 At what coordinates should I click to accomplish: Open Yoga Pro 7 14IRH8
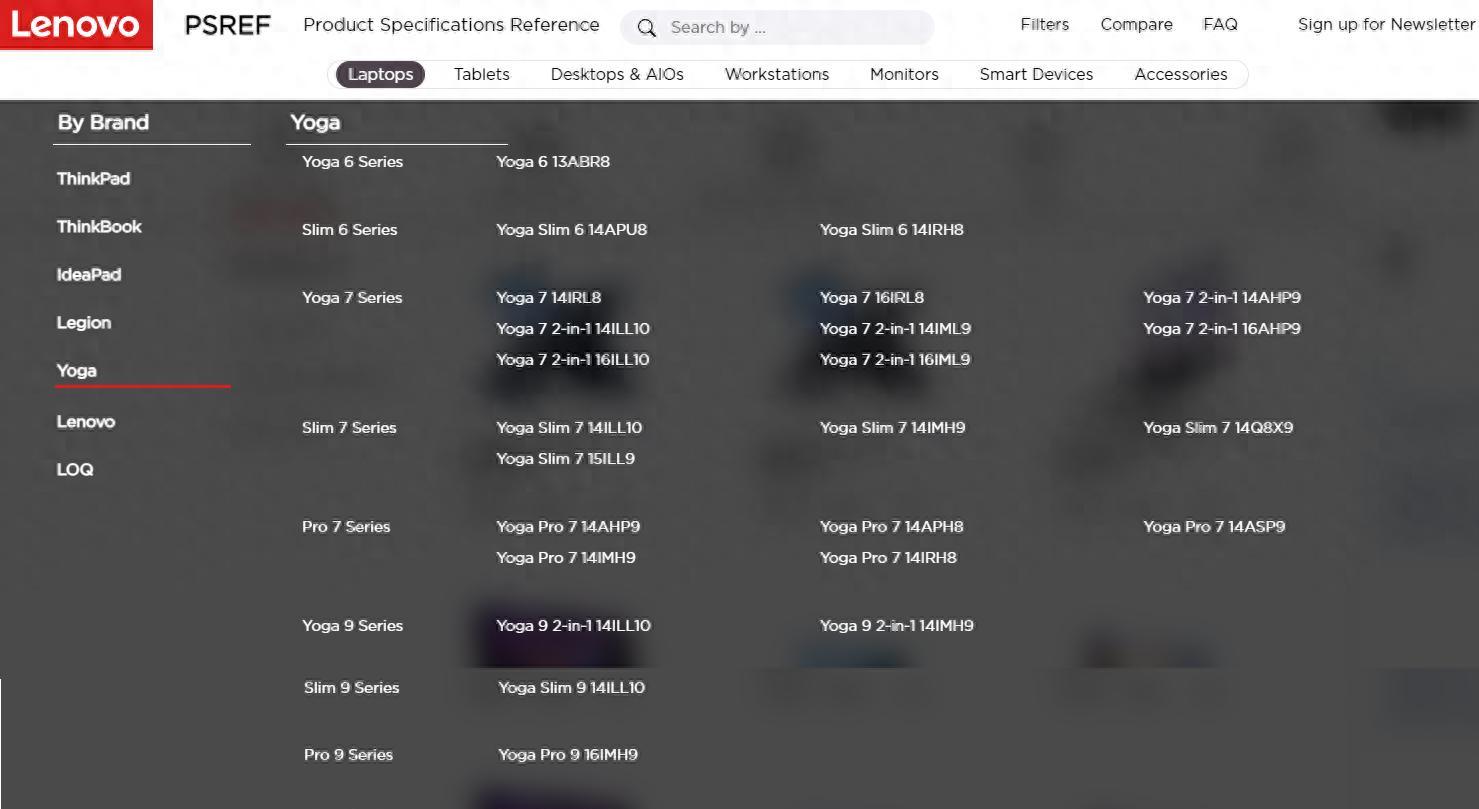pyautogui.click(x=888, y=557)
